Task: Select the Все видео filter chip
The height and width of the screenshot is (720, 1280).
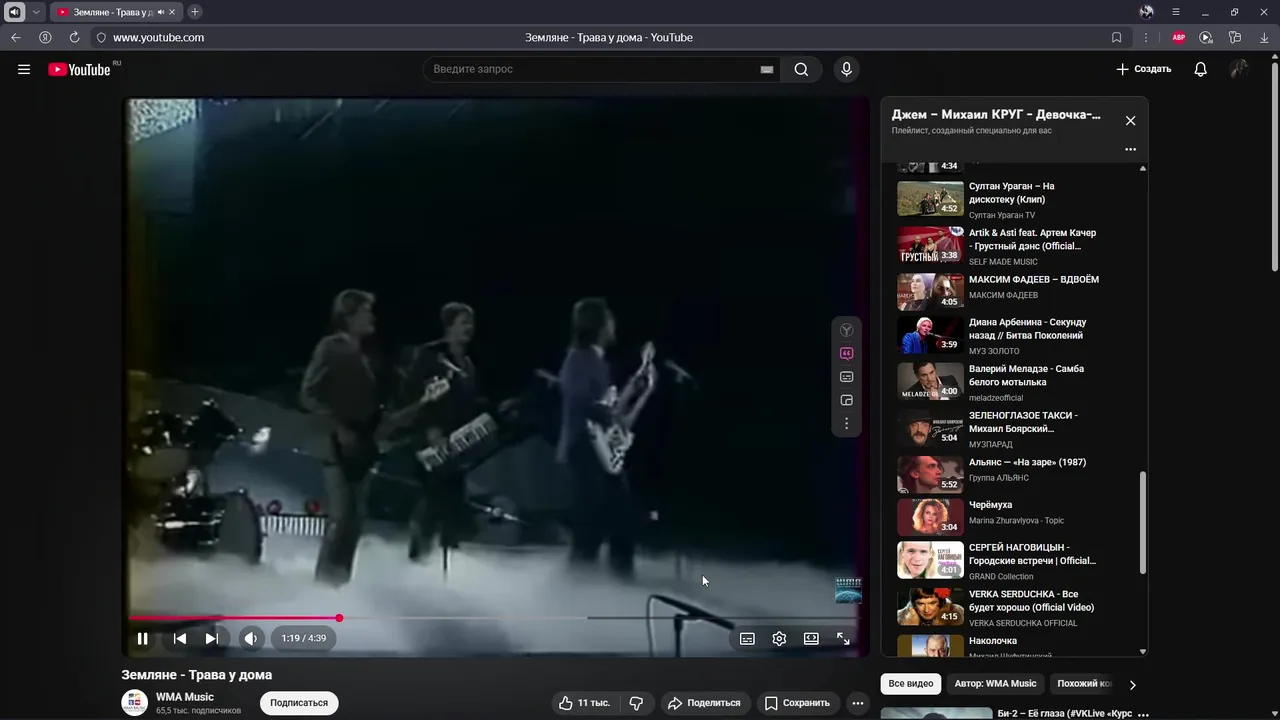Action: pyautogui.click(x=911, y=684)
